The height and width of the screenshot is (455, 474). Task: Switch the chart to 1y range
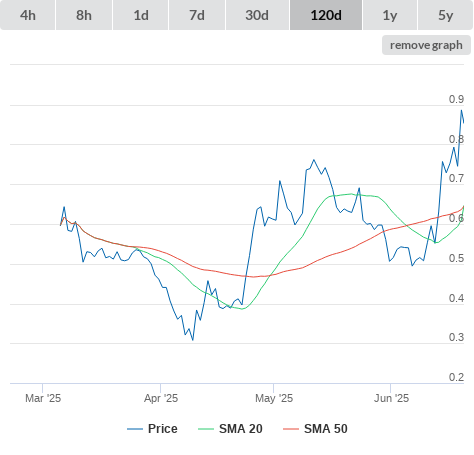[390, 15]
